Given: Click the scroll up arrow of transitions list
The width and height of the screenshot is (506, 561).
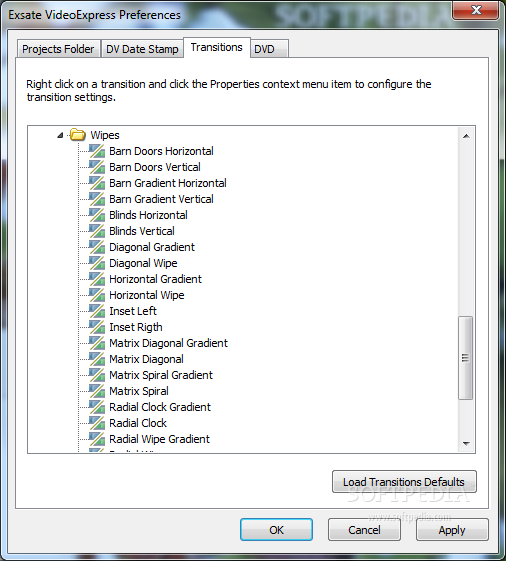Looking at the screenshot, I should pos(466,136).
